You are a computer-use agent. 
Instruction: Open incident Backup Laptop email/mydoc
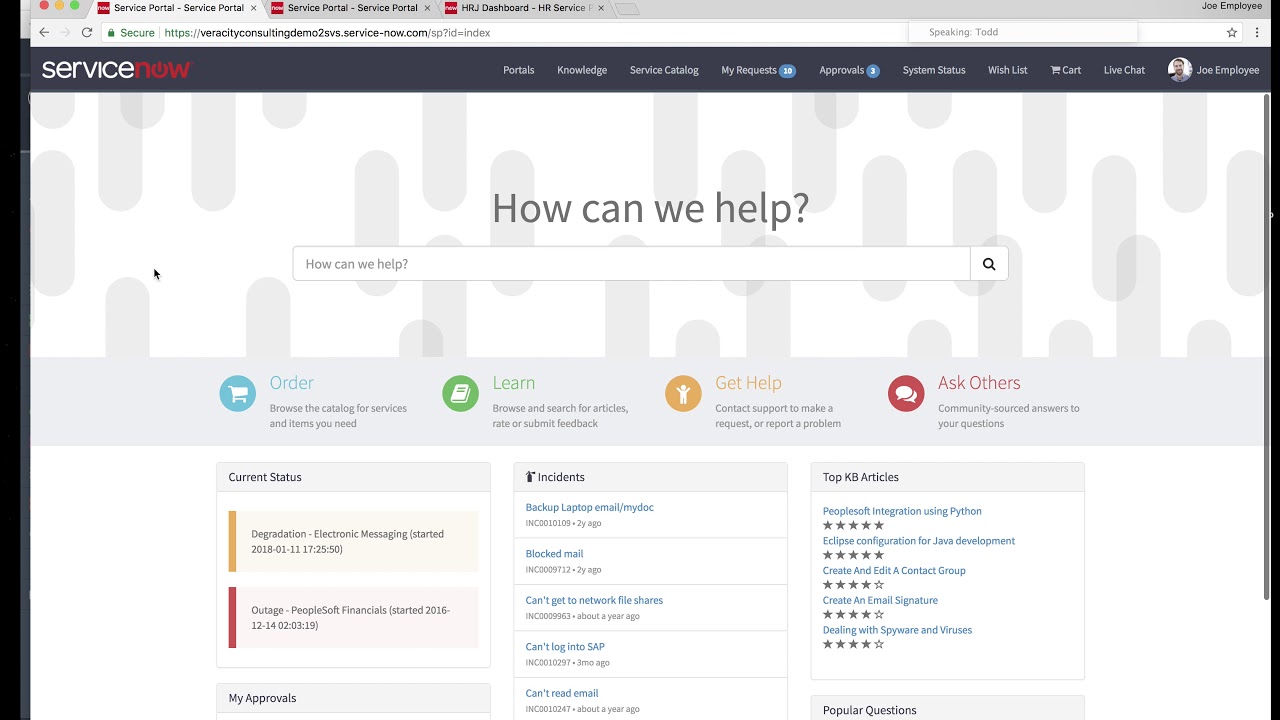coord(589,507)
